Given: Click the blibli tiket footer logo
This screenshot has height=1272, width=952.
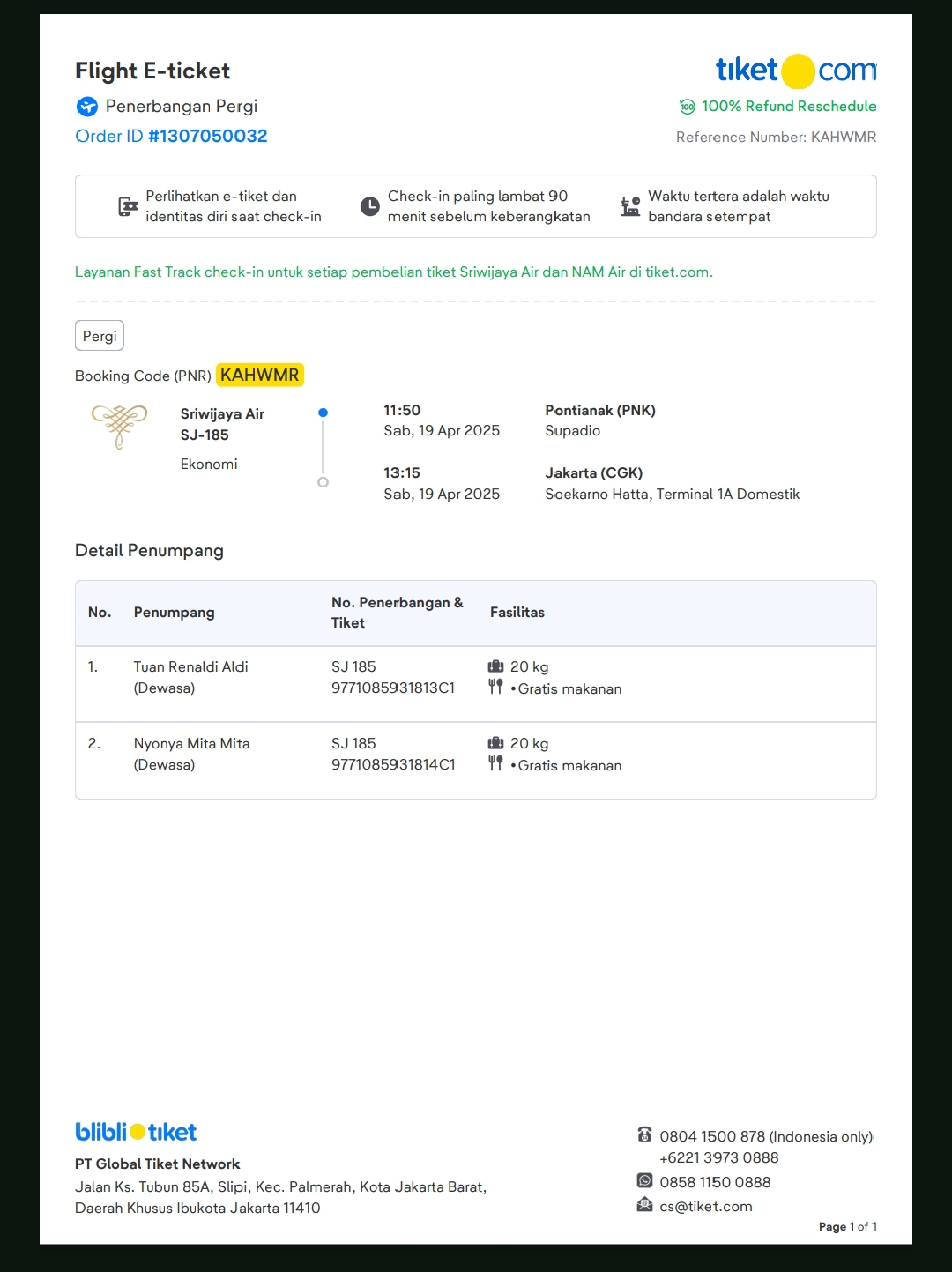Looking at the screenshot, I should coord(136,1132).
